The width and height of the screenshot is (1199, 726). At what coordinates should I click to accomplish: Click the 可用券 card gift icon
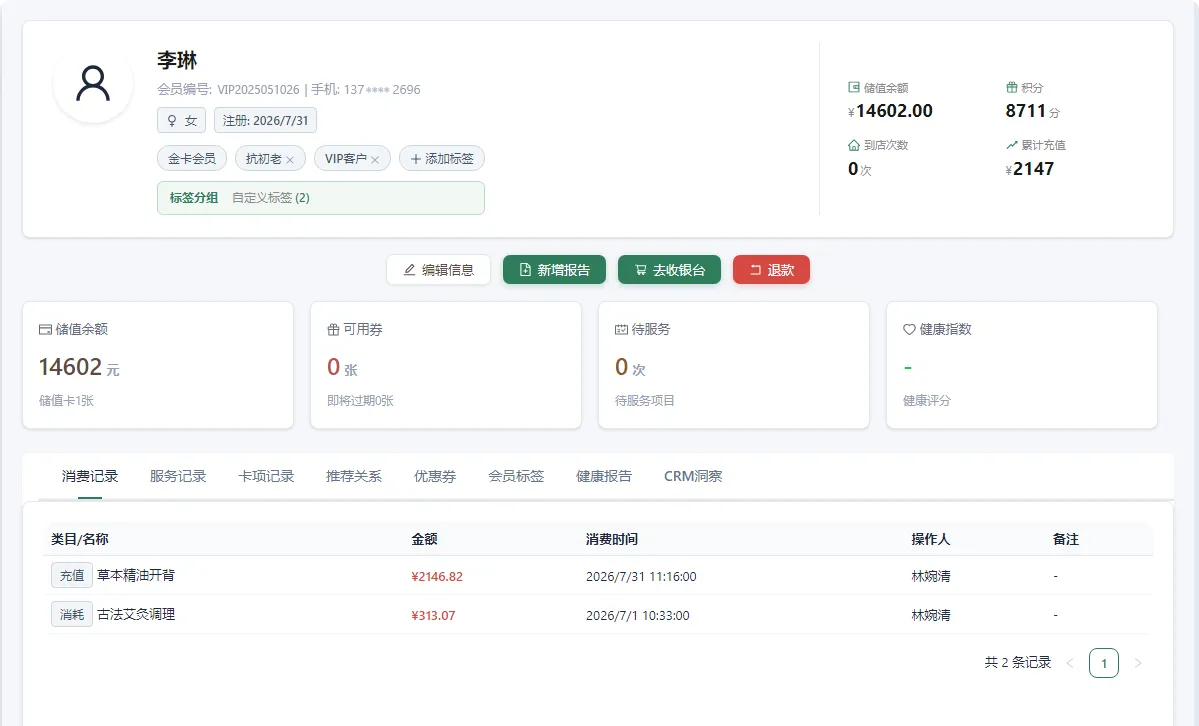pos(333,330)
